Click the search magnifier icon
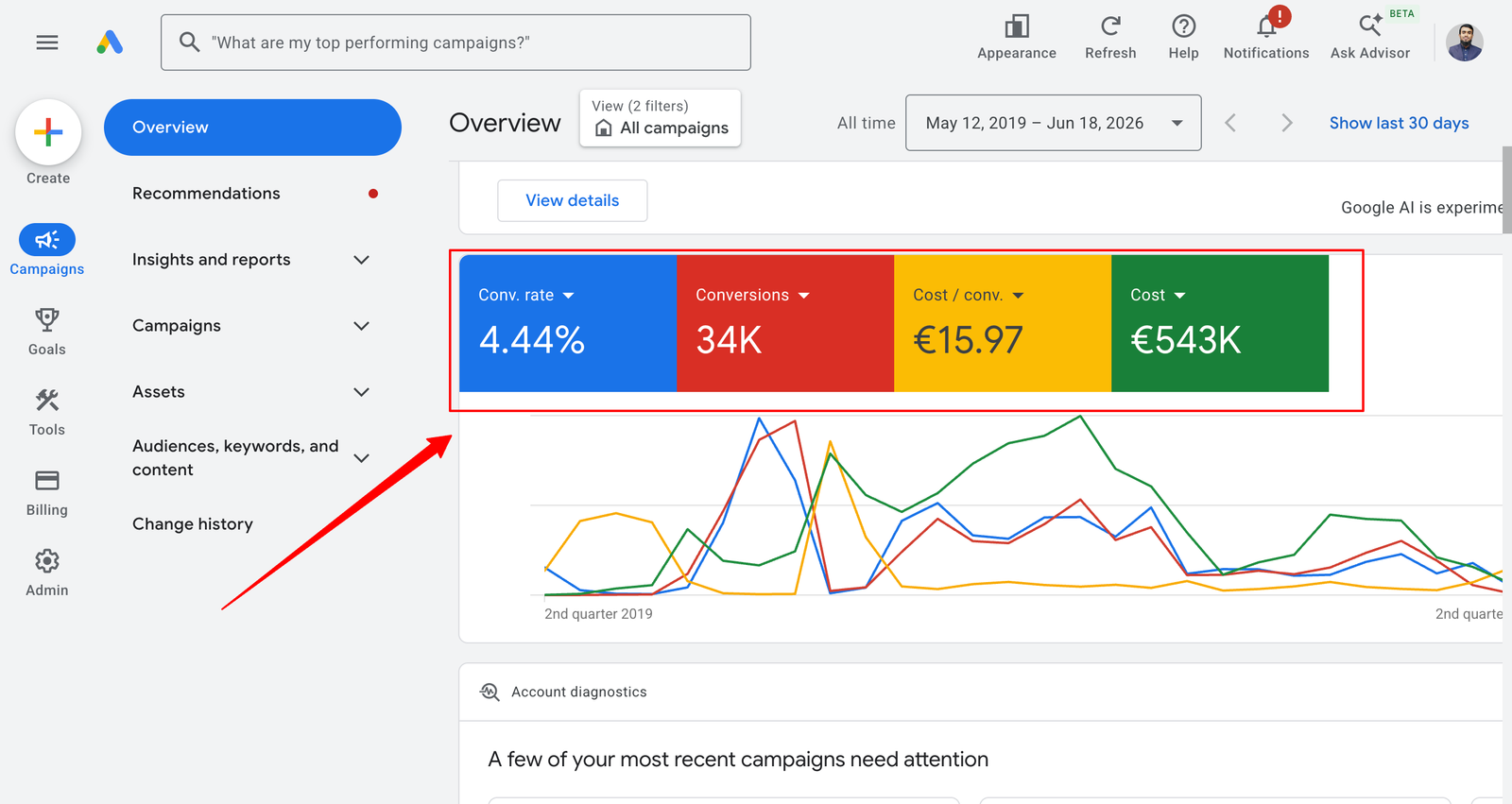This screenshot has height=804, width=1512. pyautogui.click(x=189, y=43)
